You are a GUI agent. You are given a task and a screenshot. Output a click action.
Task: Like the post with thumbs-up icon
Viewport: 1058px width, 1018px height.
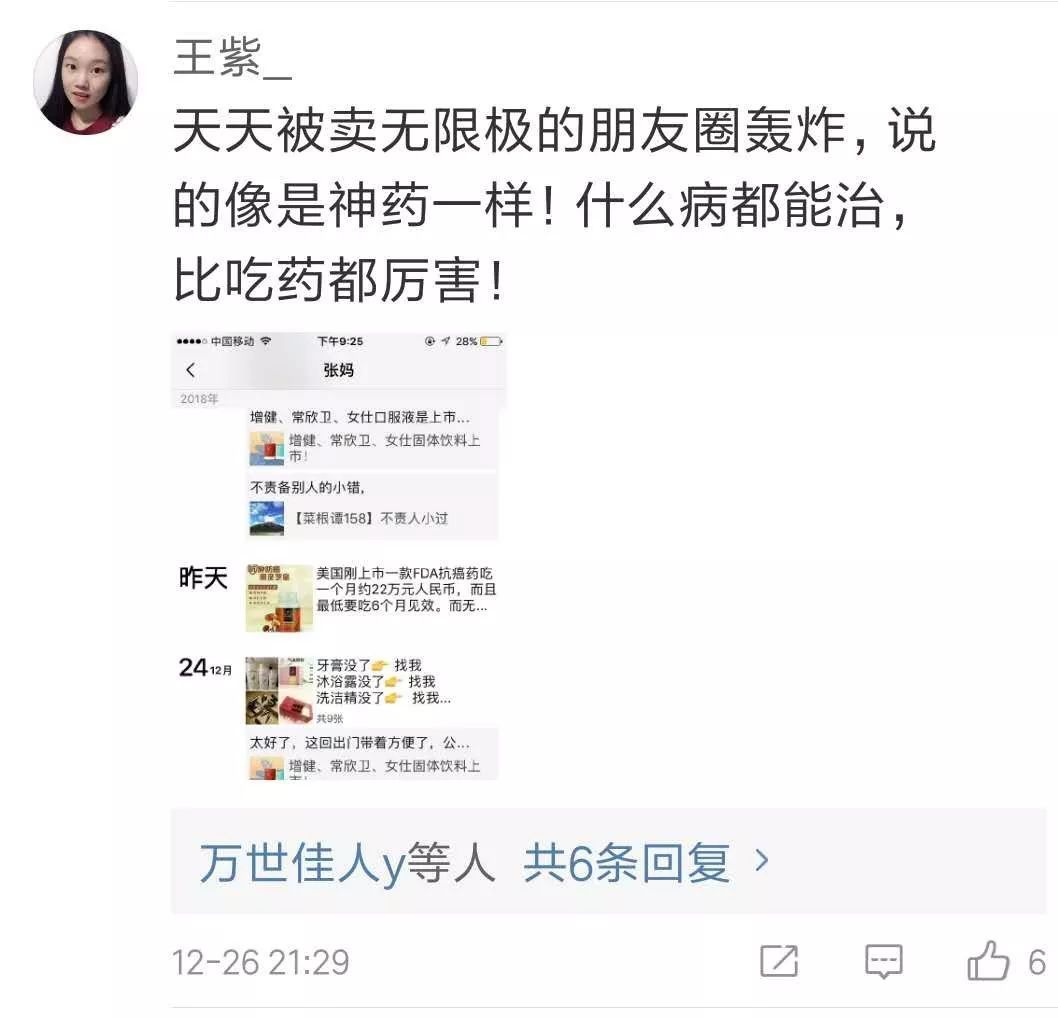point(988,960)
